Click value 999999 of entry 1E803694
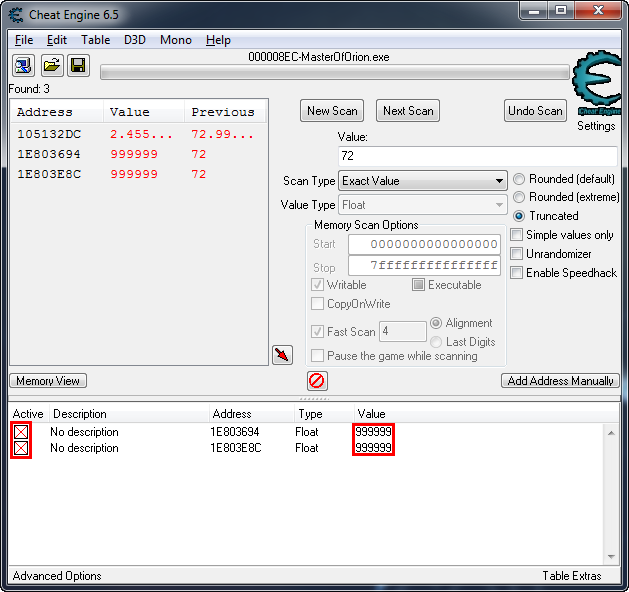The image size is (629, 592). [x=373, y=432]
